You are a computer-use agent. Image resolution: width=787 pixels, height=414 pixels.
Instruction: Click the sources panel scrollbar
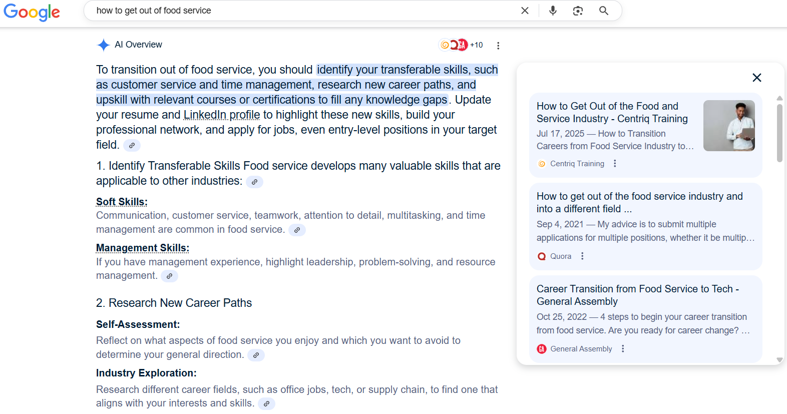(x=780, y=130)
